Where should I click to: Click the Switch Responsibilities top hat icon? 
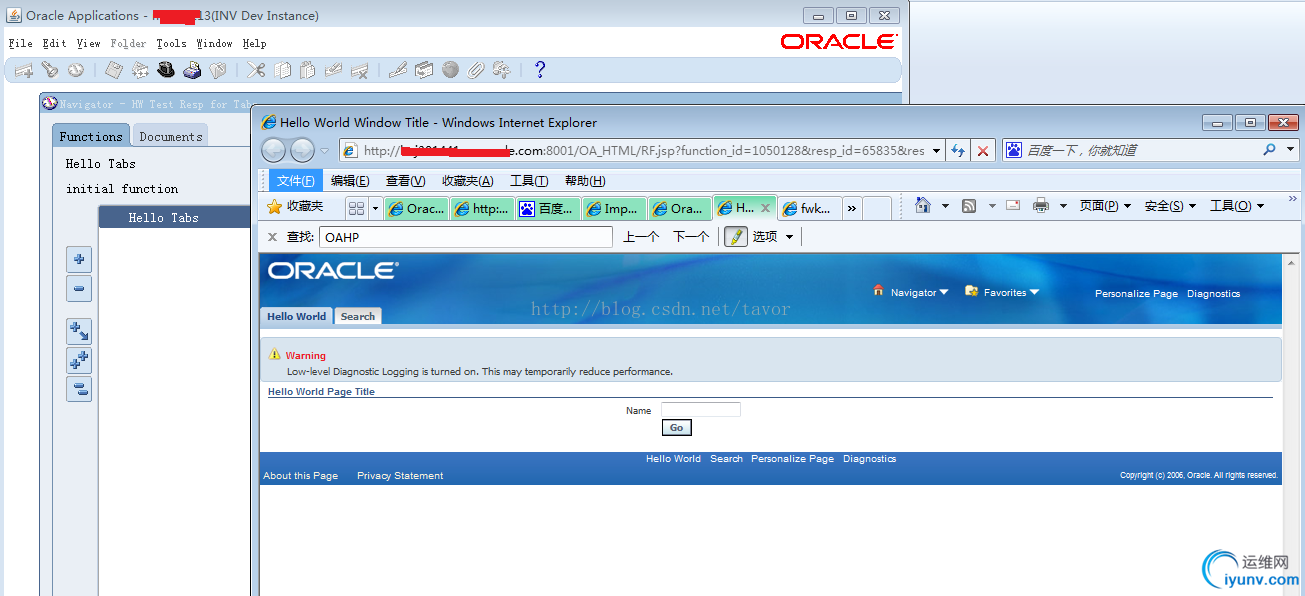click(166, 70)
